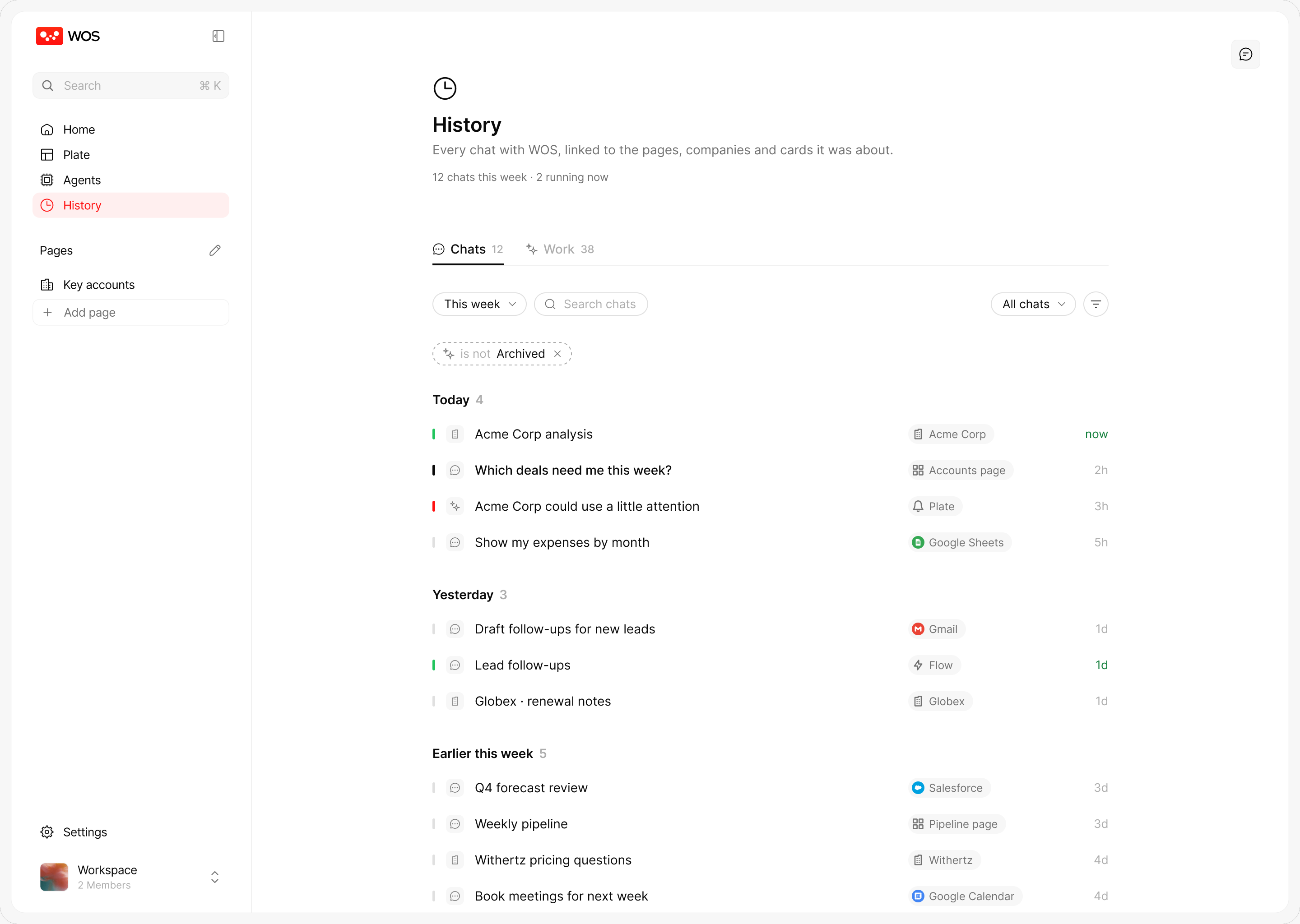The width and height of the screenshot is (1300, 924).
Task: Open the Google Sheets tag chip
Action: coord(960,542)
